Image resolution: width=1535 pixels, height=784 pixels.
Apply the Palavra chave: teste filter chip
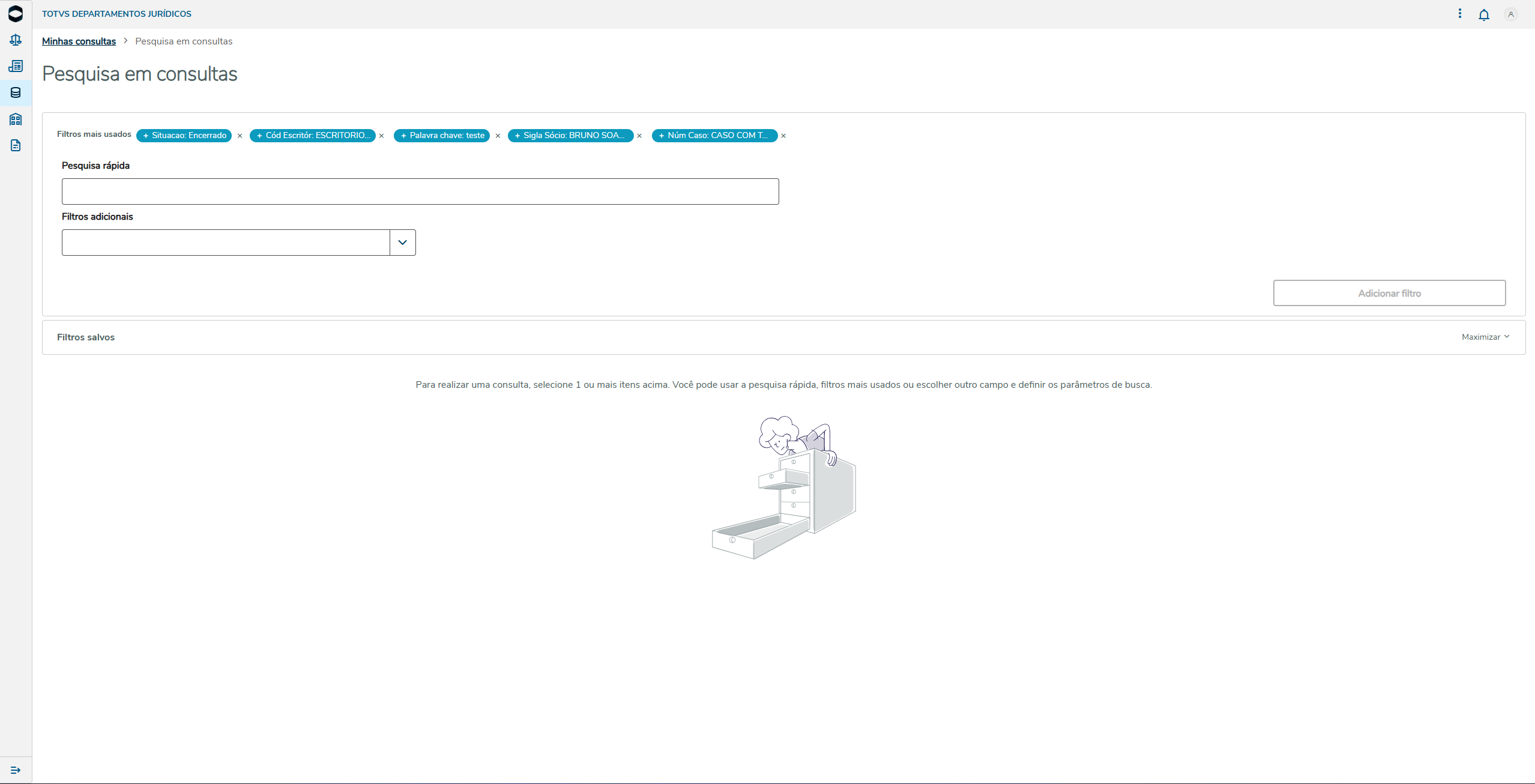pos(442,136)
